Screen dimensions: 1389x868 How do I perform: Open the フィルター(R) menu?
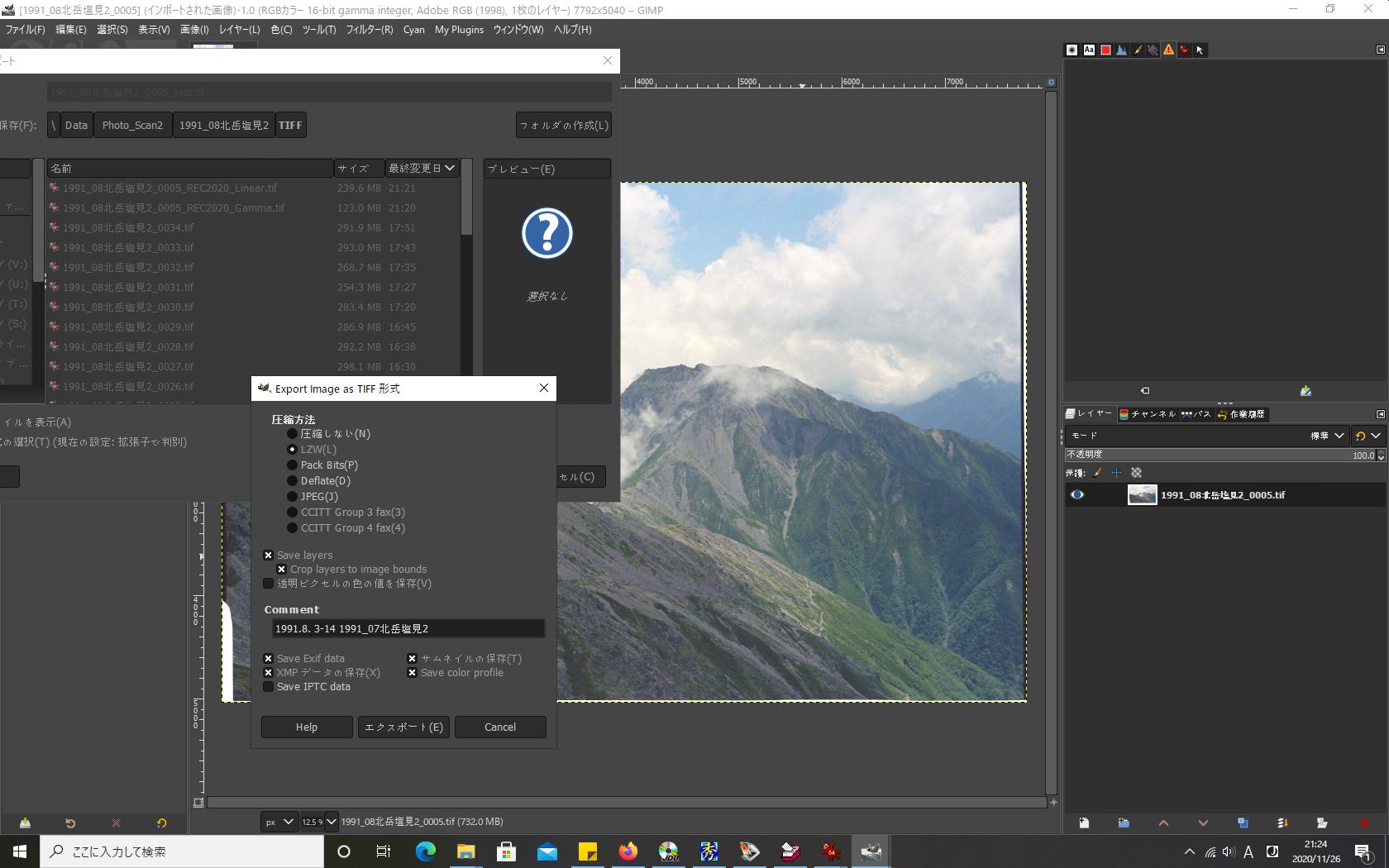tap(369, 30)
